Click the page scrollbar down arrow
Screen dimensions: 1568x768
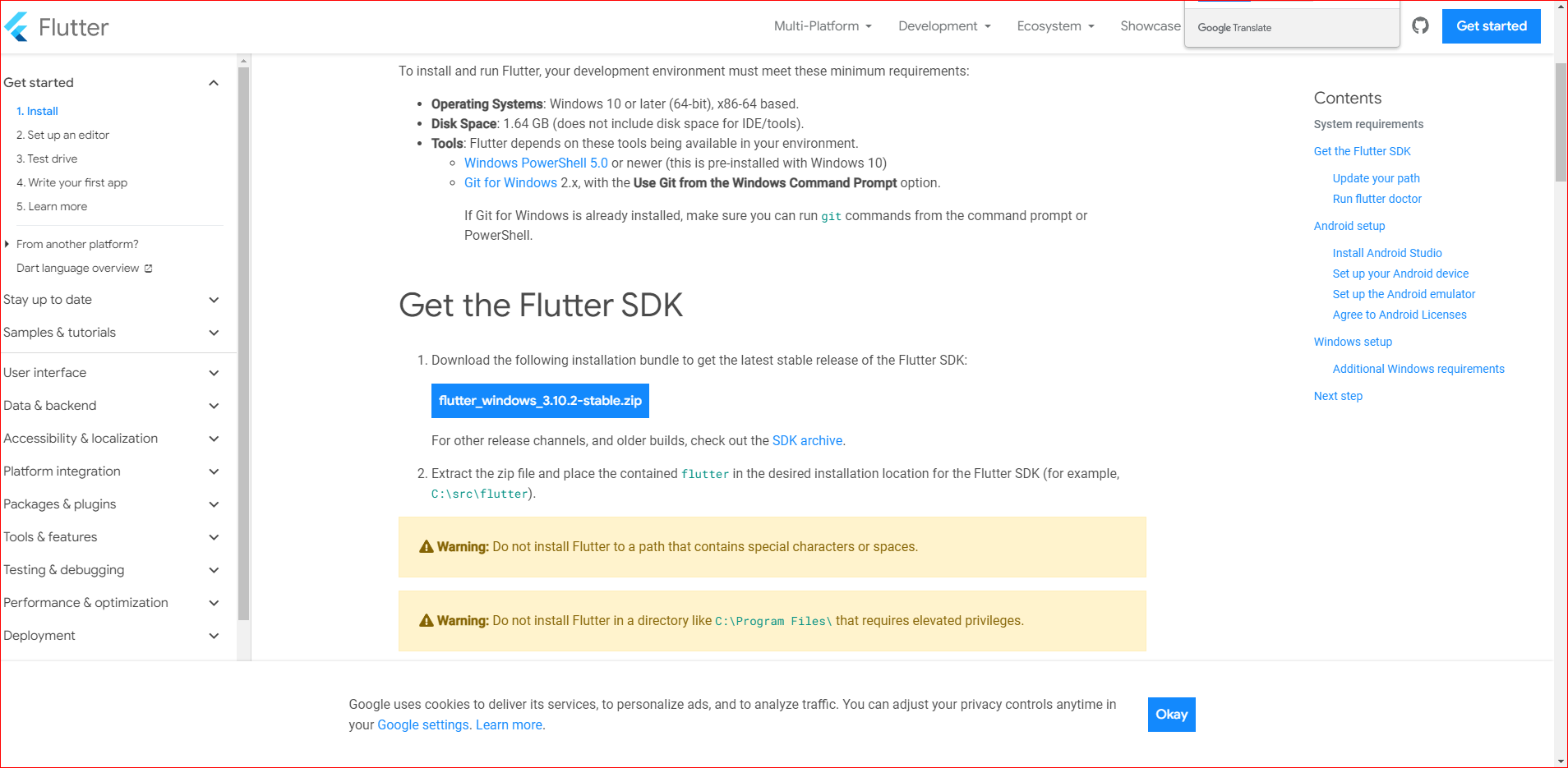(1561, 761)
